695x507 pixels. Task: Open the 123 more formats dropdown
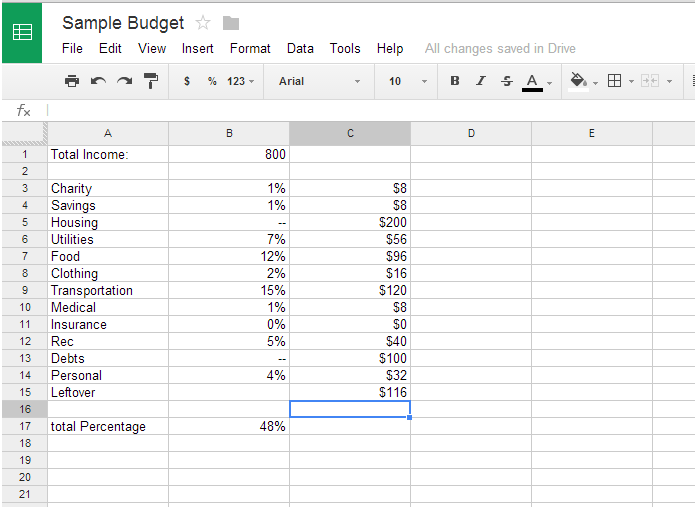(x=240, y=81)
